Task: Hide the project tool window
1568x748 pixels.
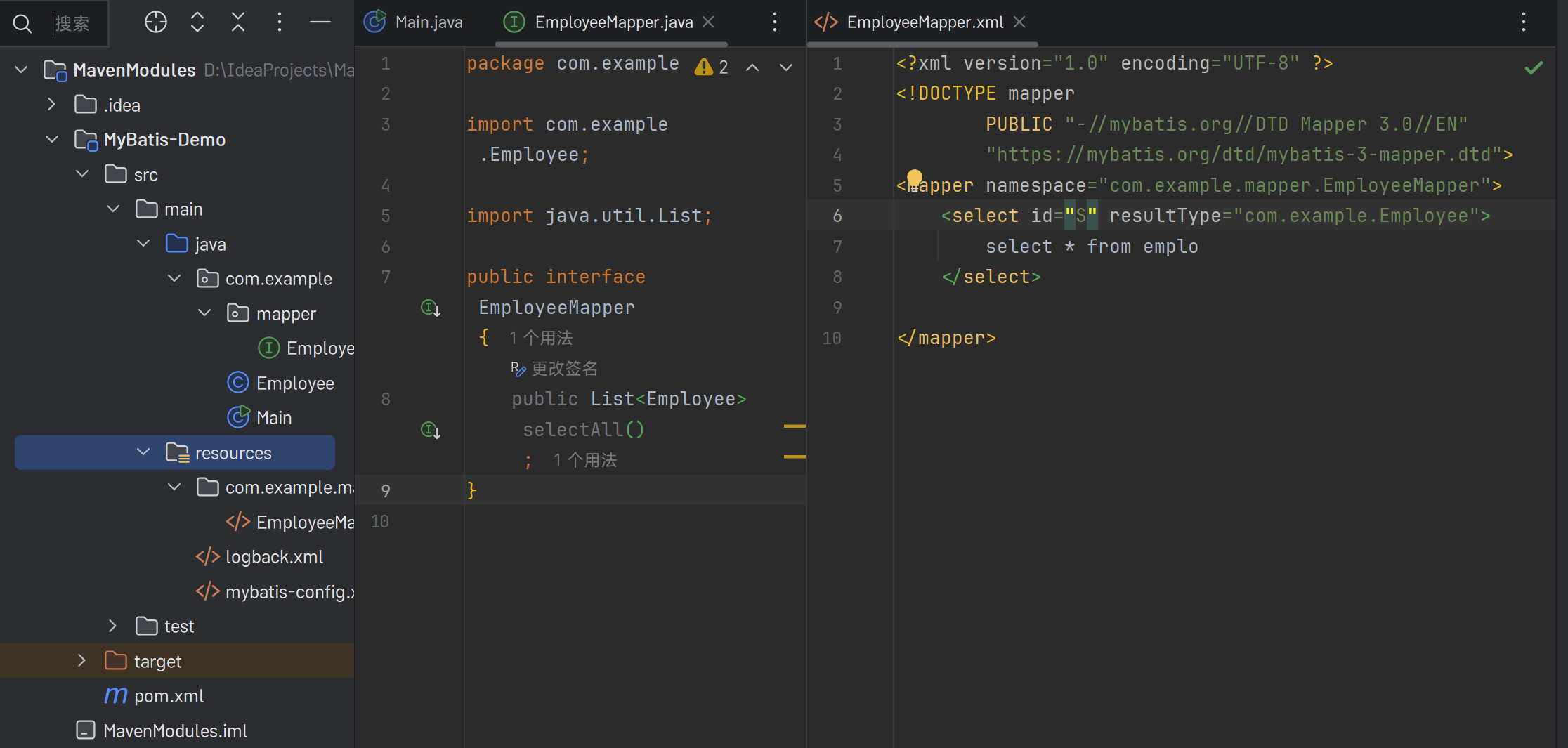Action: click(x=320, y=22)
